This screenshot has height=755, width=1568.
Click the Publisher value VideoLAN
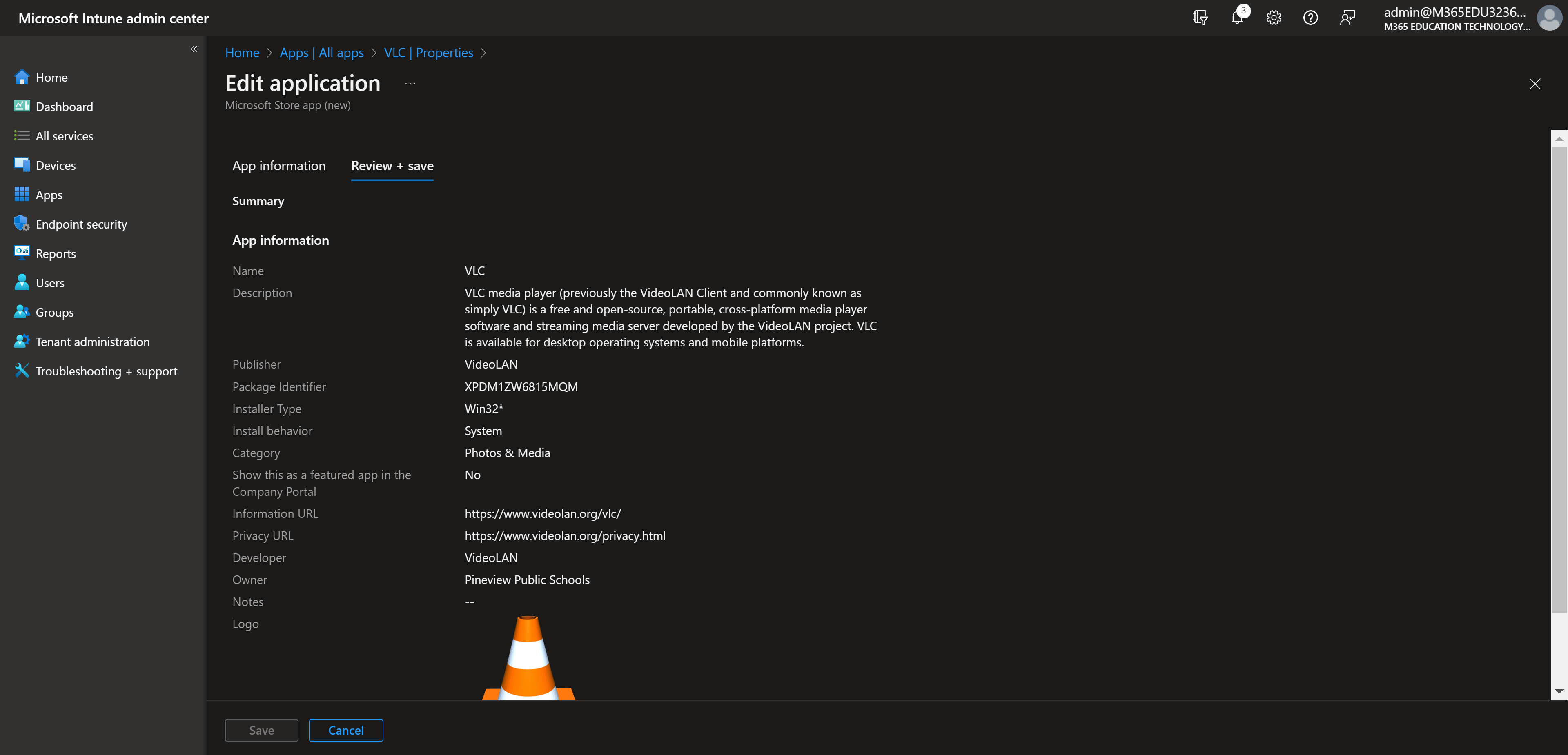pyautogui.click(x=491, y=364)
